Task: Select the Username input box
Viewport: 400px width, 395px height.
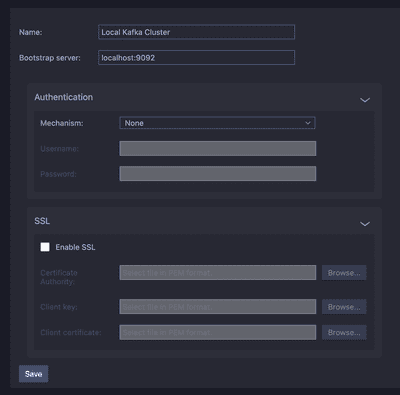Action: point(218,148)
